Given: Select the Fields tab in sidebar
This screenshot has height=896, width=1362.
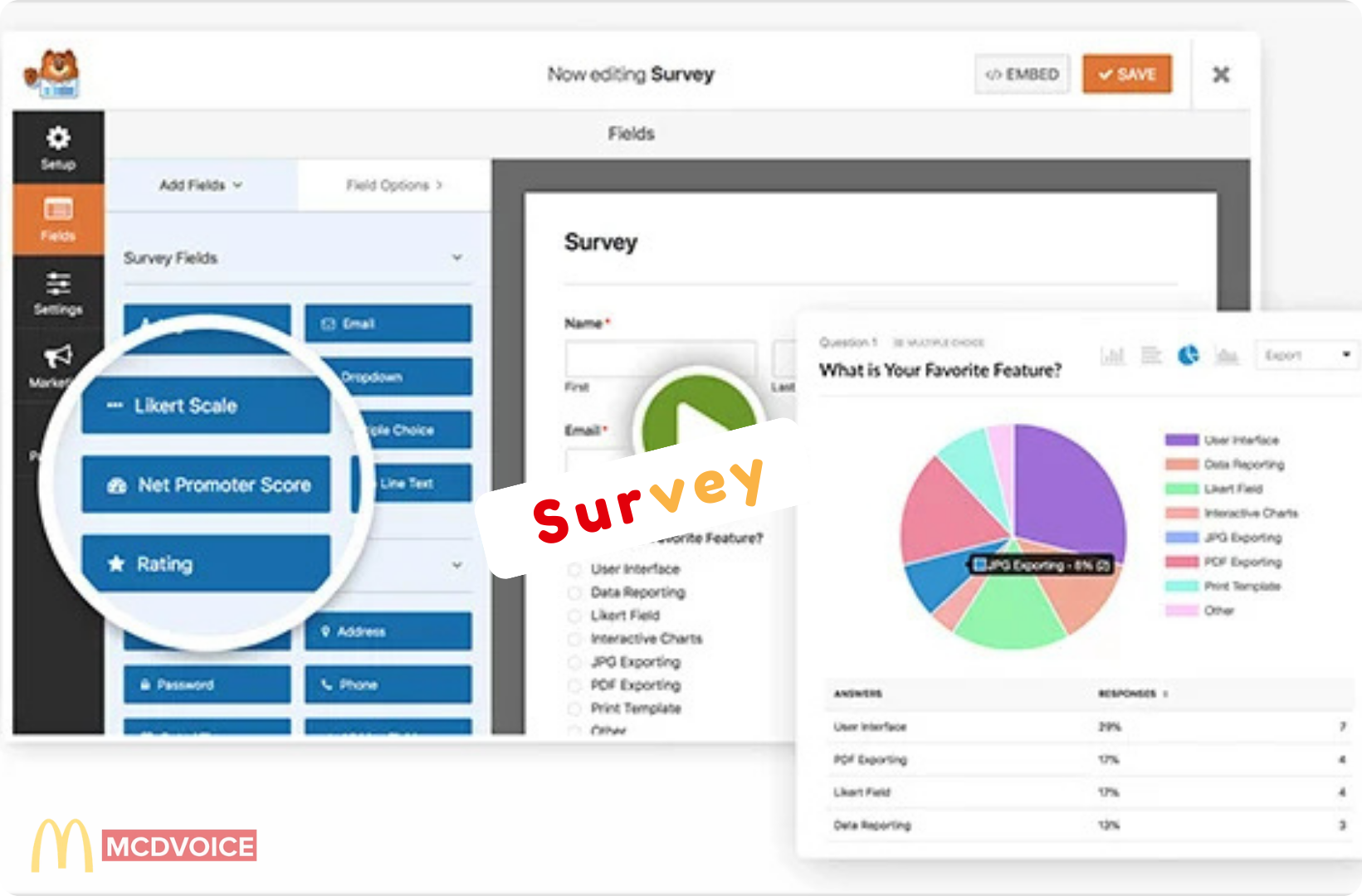Looking at the screenshot, I should tap(57, 218).
